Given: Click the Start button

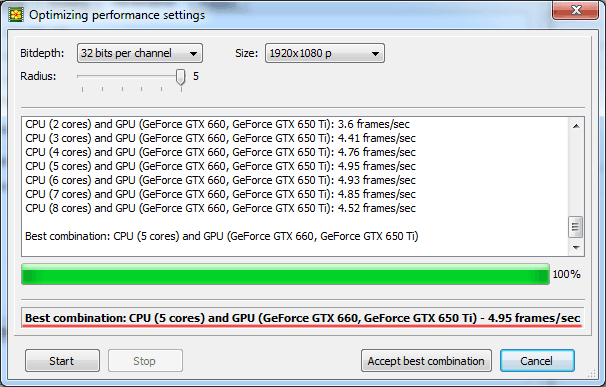Looking at the screenshot, I should [x=62, y=361].
